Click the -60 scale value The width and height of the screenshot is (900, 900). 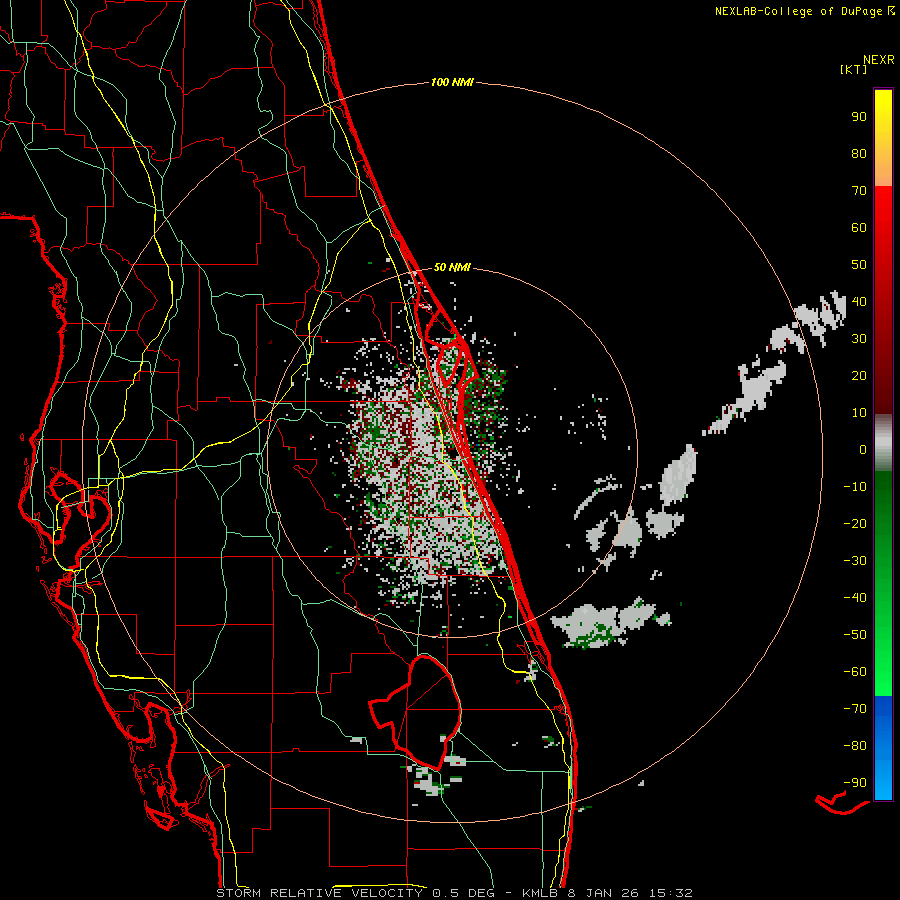[x=855, y=672]
